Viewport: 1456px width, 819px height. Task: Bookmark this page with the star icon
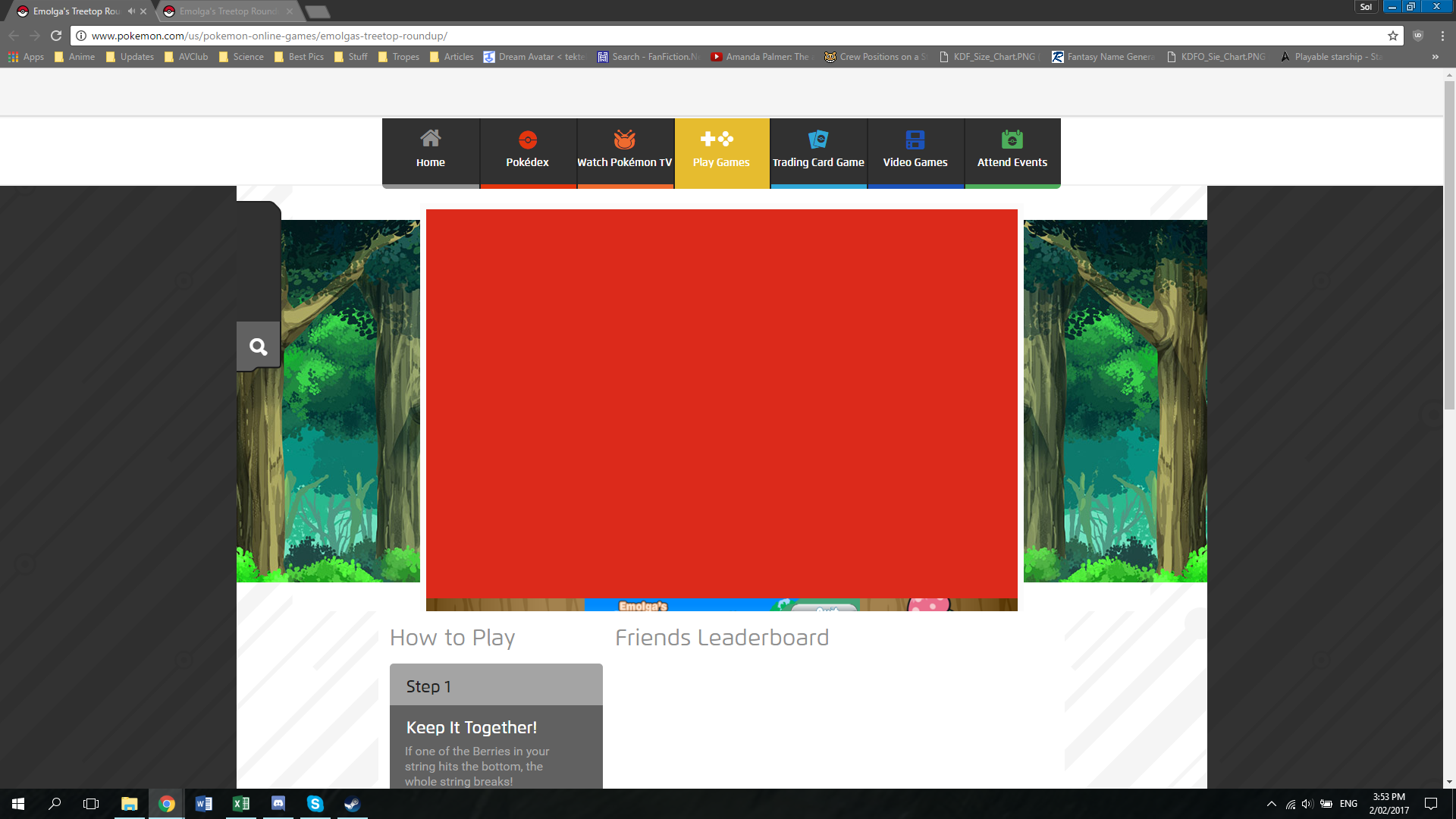coord(1393,36)
